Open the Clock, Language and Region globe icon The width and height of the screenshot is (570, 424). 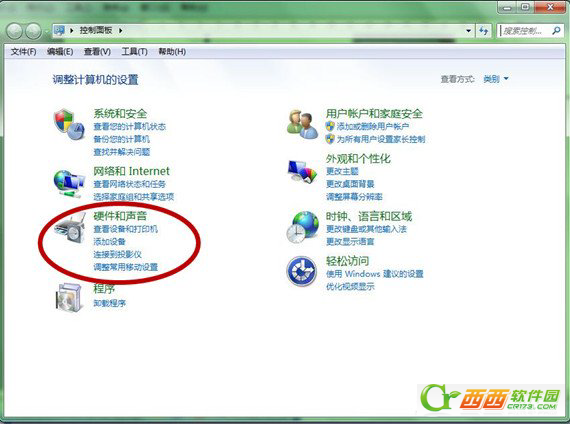click(x=302, y=227)
